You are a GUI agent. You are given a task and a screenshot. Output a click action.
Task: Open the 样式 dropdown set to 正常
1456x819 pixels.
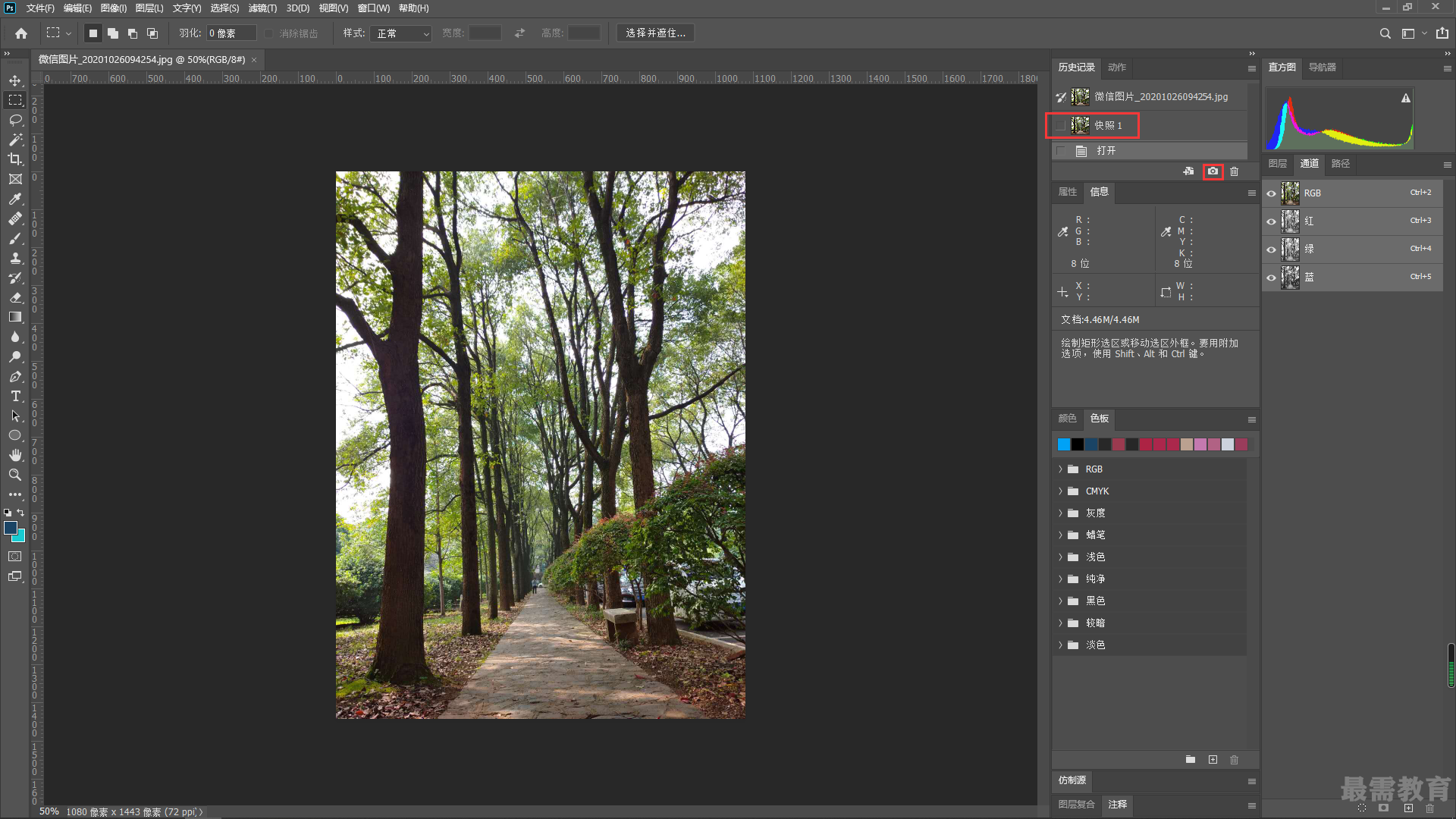(x=400, y=33)
